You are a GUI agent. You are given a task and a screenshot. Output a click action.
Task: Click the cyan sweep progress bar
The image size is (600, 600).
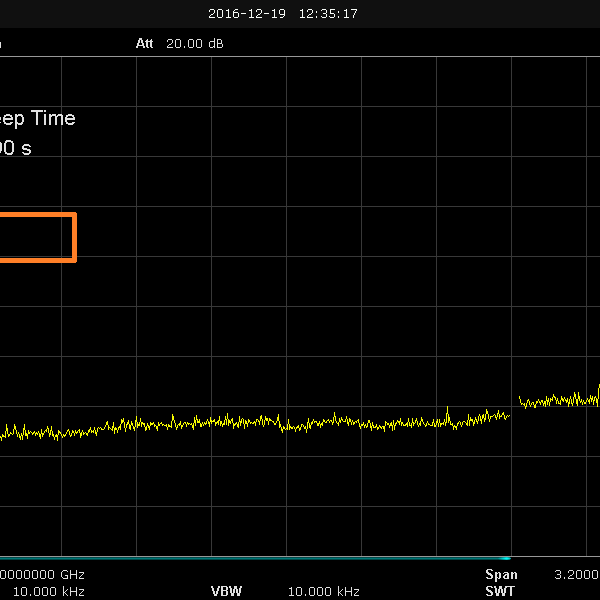click(x=250, y=558)
